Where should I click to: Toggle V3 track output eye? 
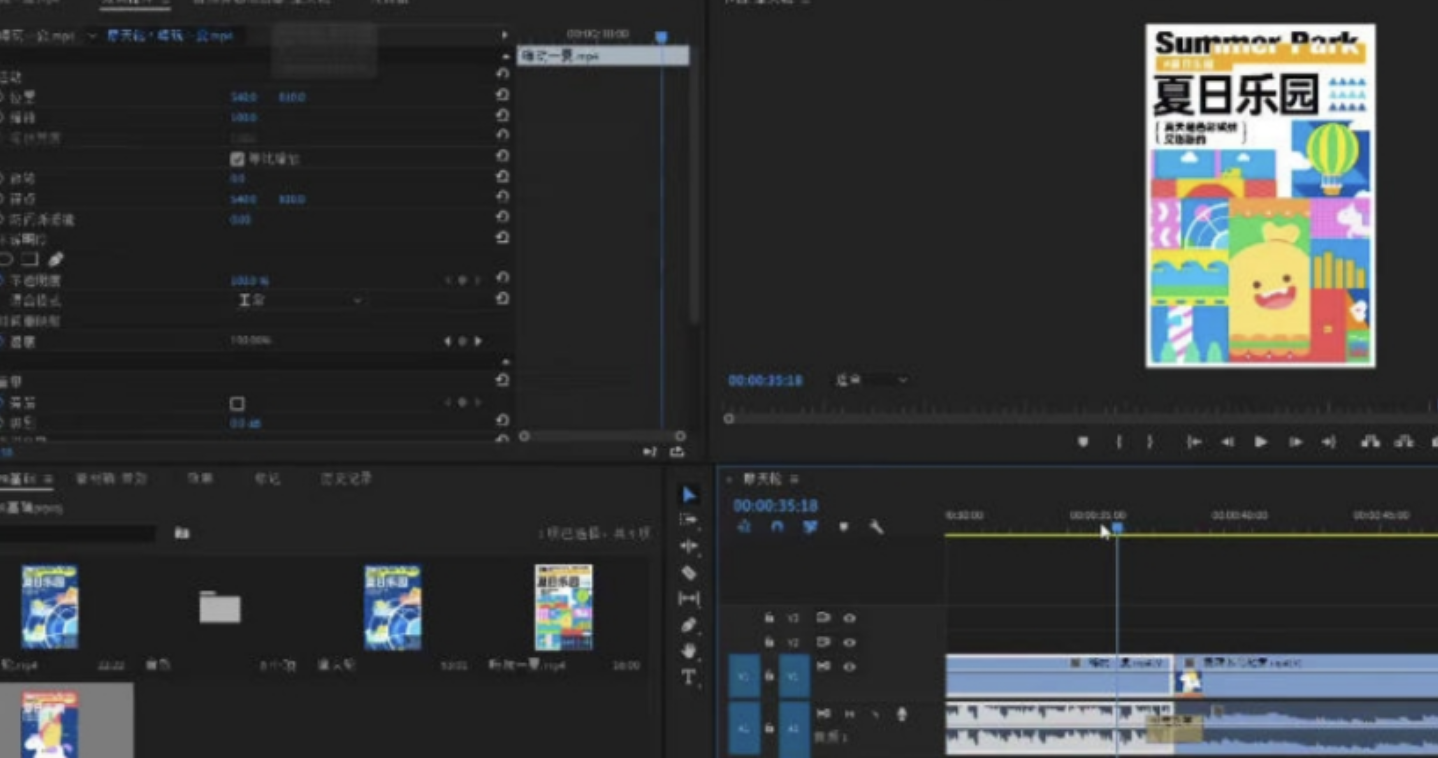pos(849,618)
